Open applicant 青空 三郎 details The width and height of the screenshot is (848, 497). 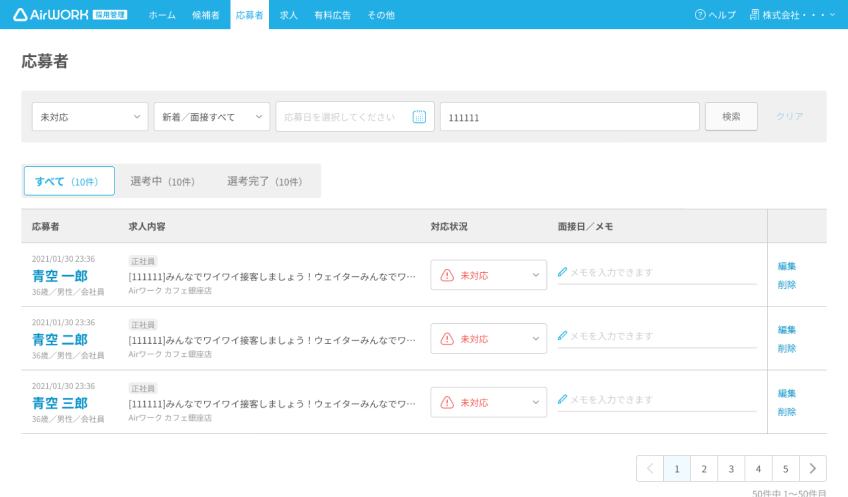tap(59, 403)
